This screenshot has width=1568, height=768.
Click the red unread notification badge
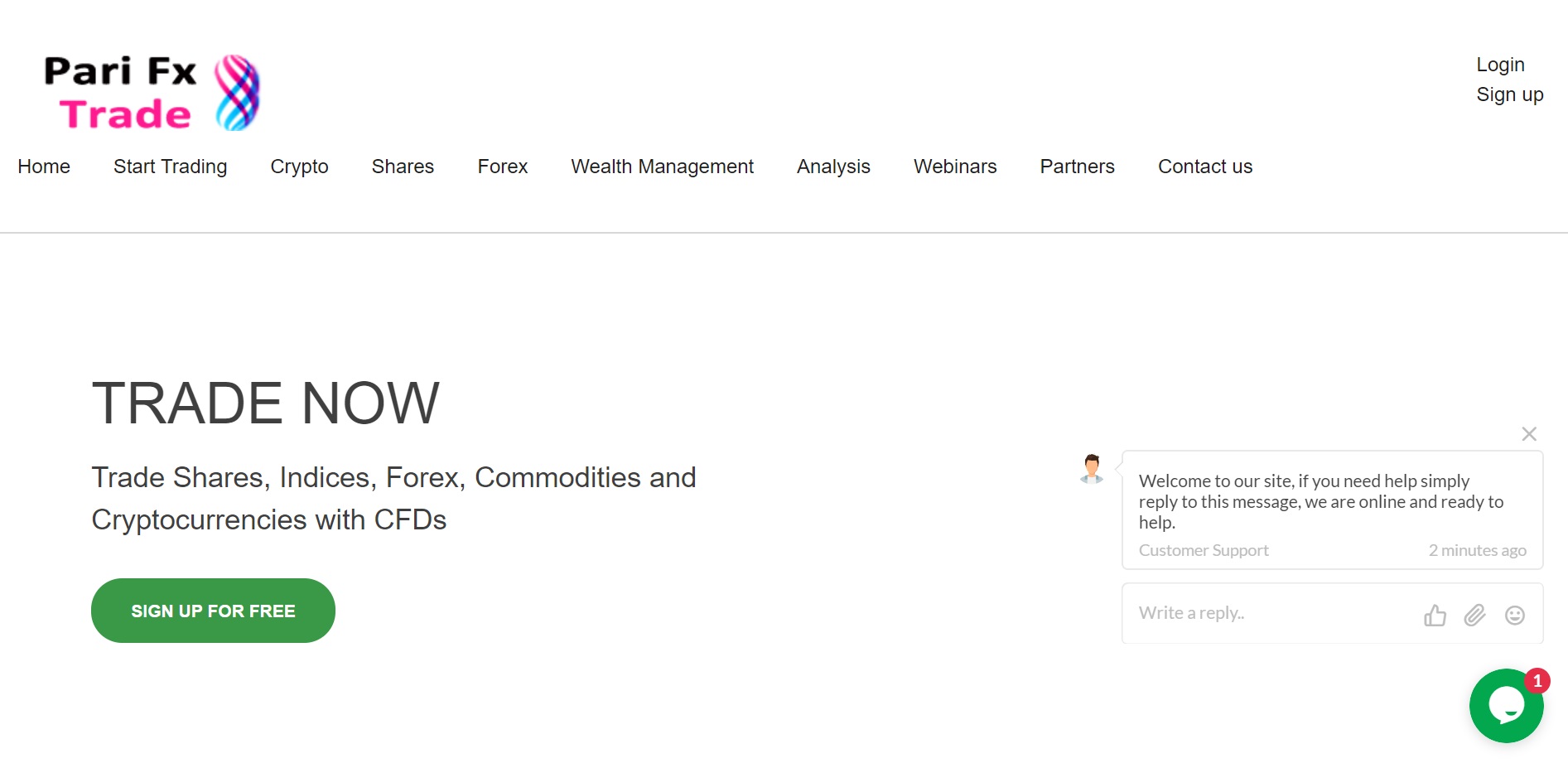pyautogui.click(x=1537, y=681)
